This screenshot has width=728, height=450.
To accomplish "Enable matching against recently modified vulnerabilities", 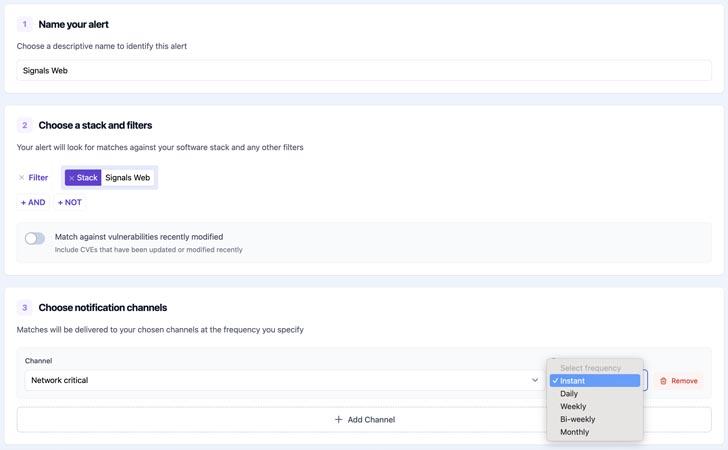I will click(35, 238).
